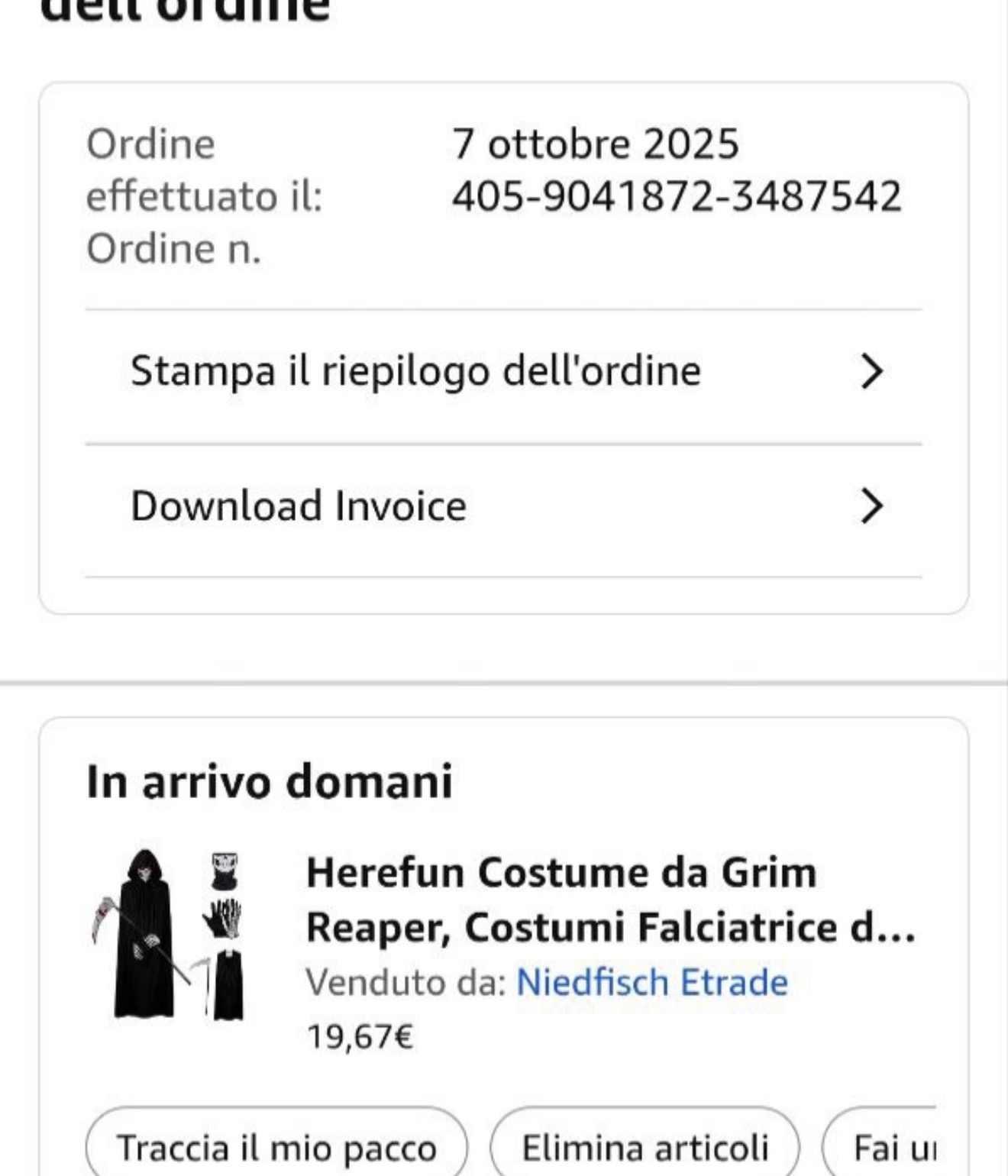Tap the Ordine effettuato il label
The width and height of the screenshot is (1008, 1176).
point(204,170)
